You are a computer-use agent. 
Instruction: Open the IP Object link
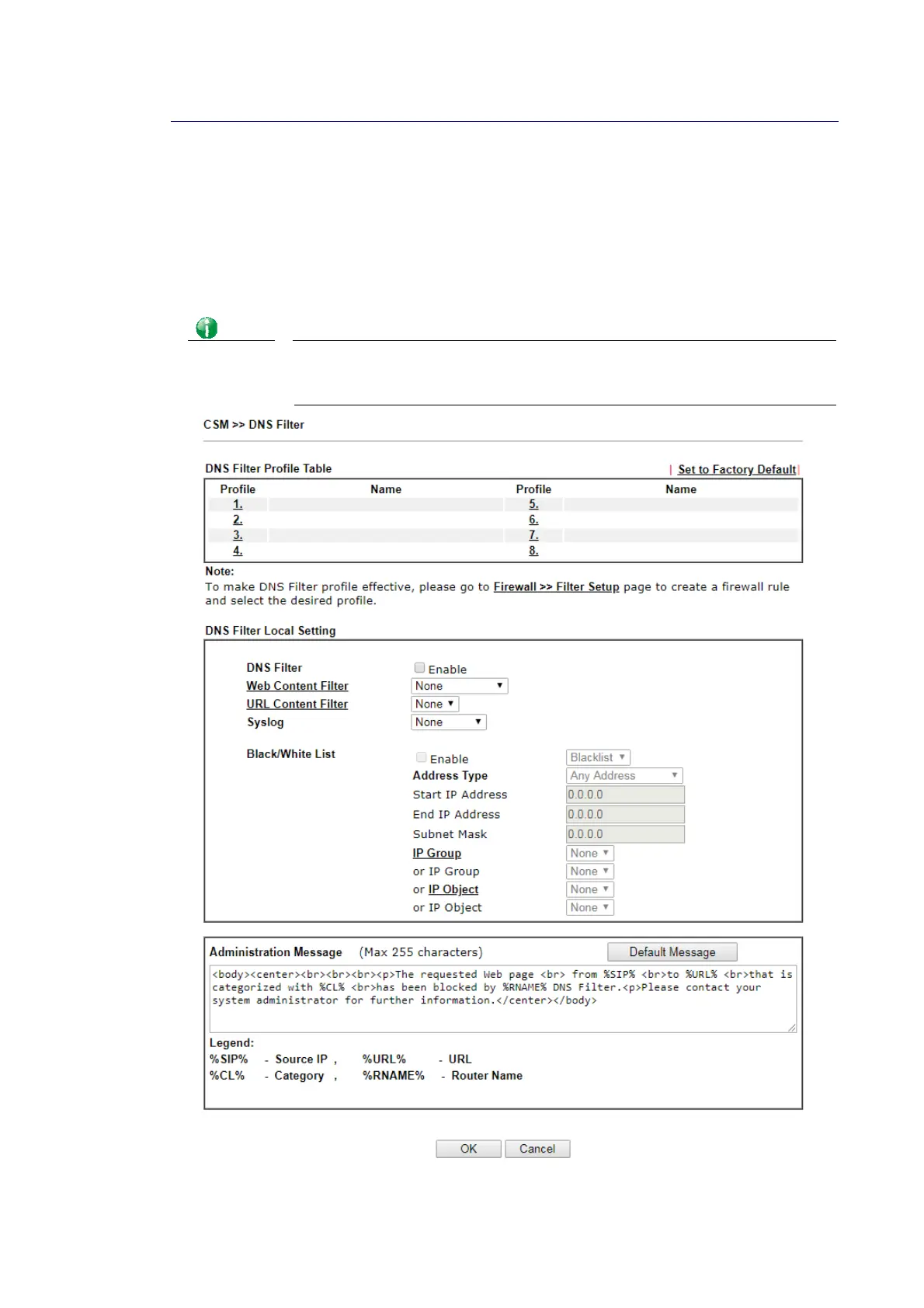[x=453, y=889]
